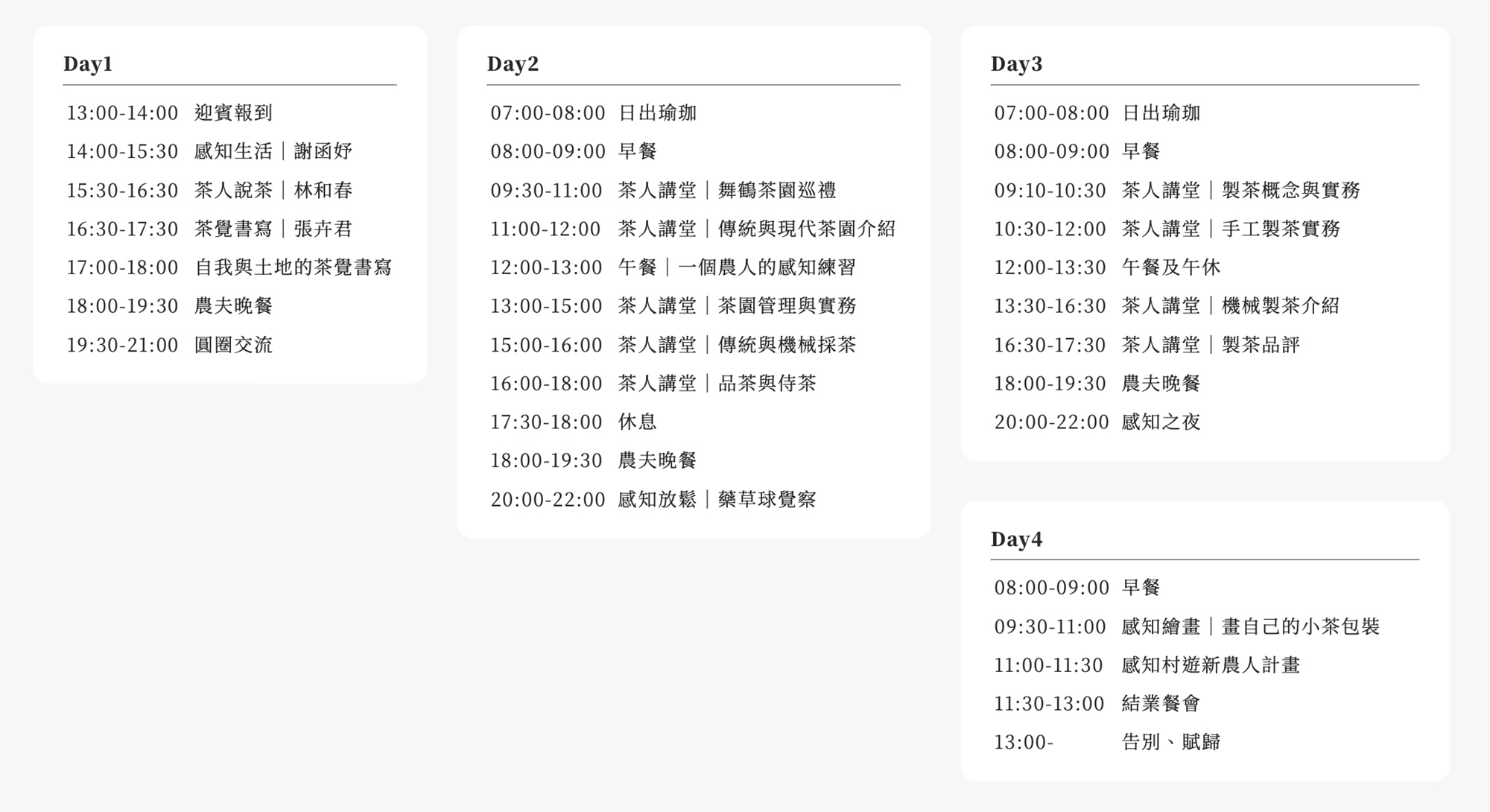Viewport: 1490px width, 812px height.
Task: Click 舞鶴茶園巡禮 session in Day2
Action: coord(776,191)
